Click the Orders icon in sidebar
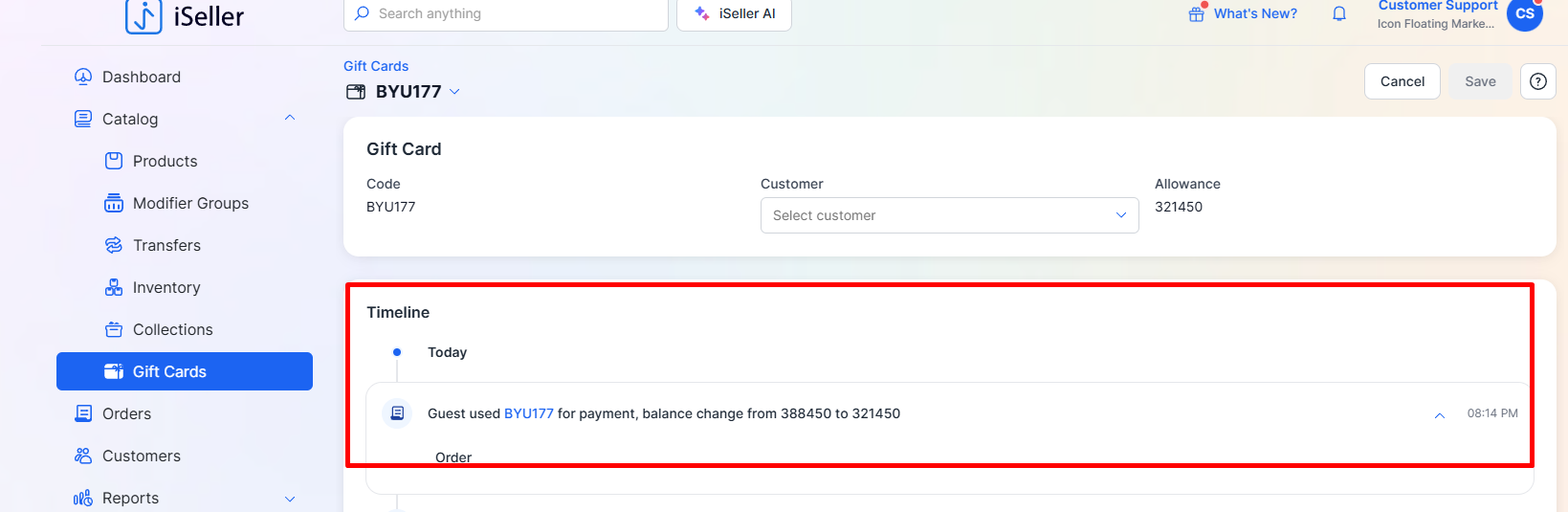The image size is (1568, 512). coord(83,413)
